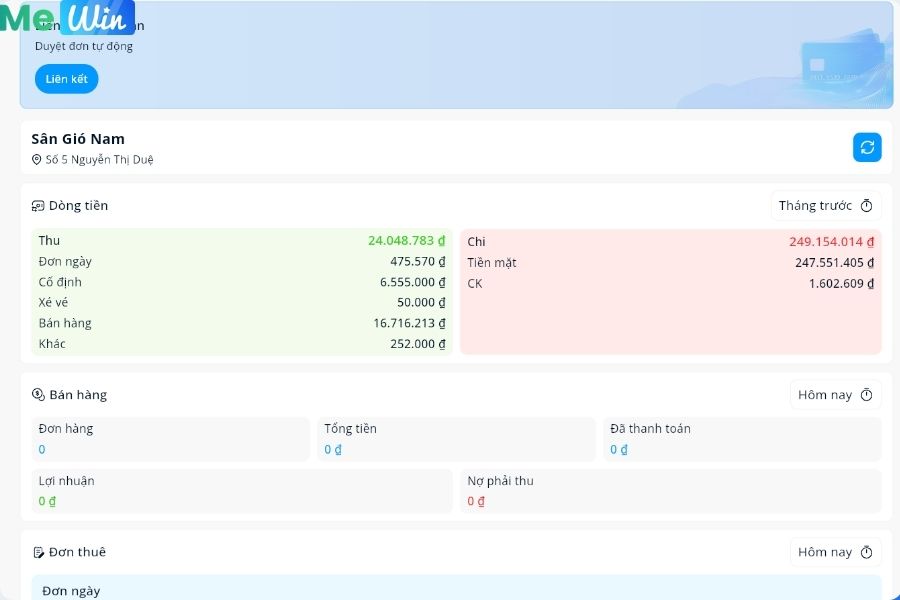Image resolution: width=900 pixels, height=600 pixels.
Task: Open the Hôm nay filter in Bán hàng
Action: click(x=835, y=395)
